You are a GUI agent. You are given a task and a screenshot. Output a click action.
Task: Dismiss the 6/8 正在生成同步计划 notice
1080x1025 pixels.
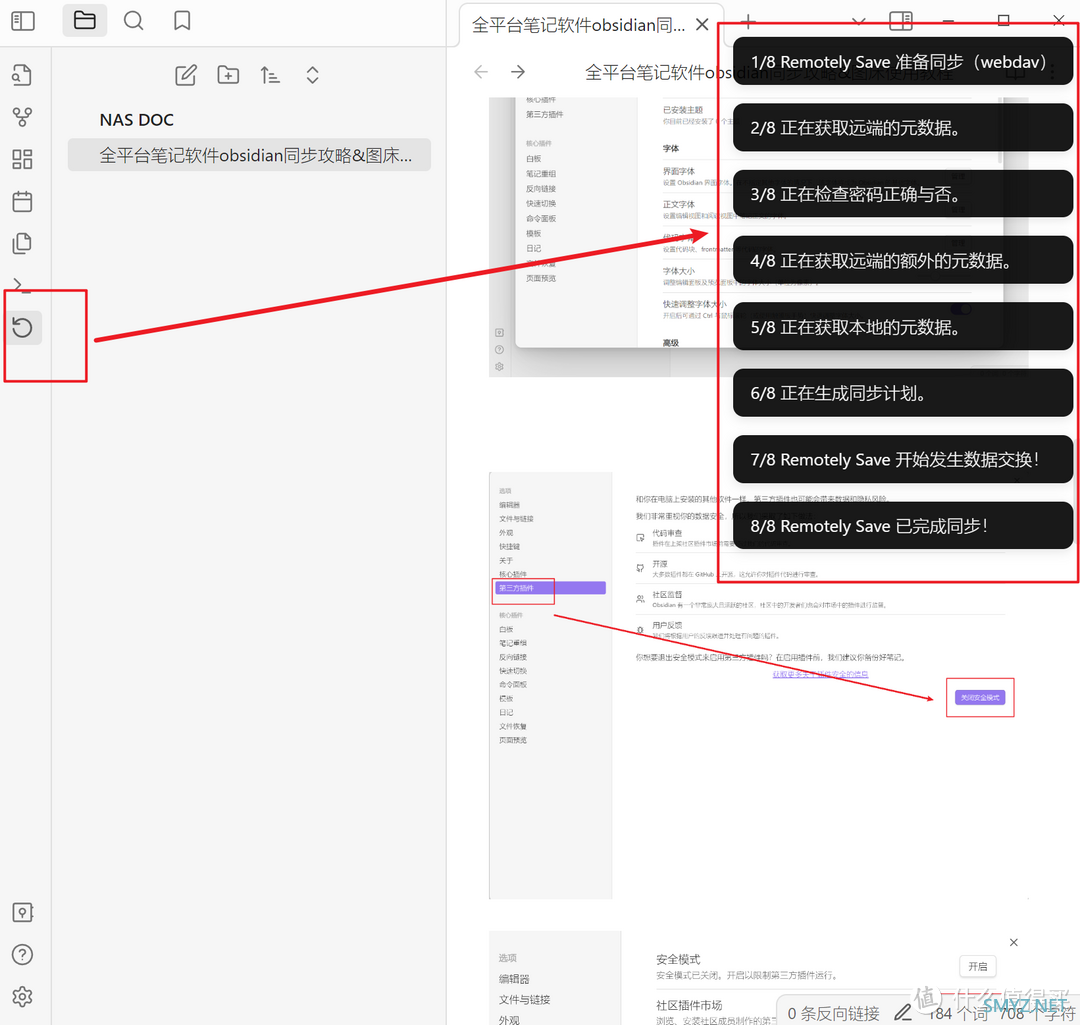coord(902,393)
